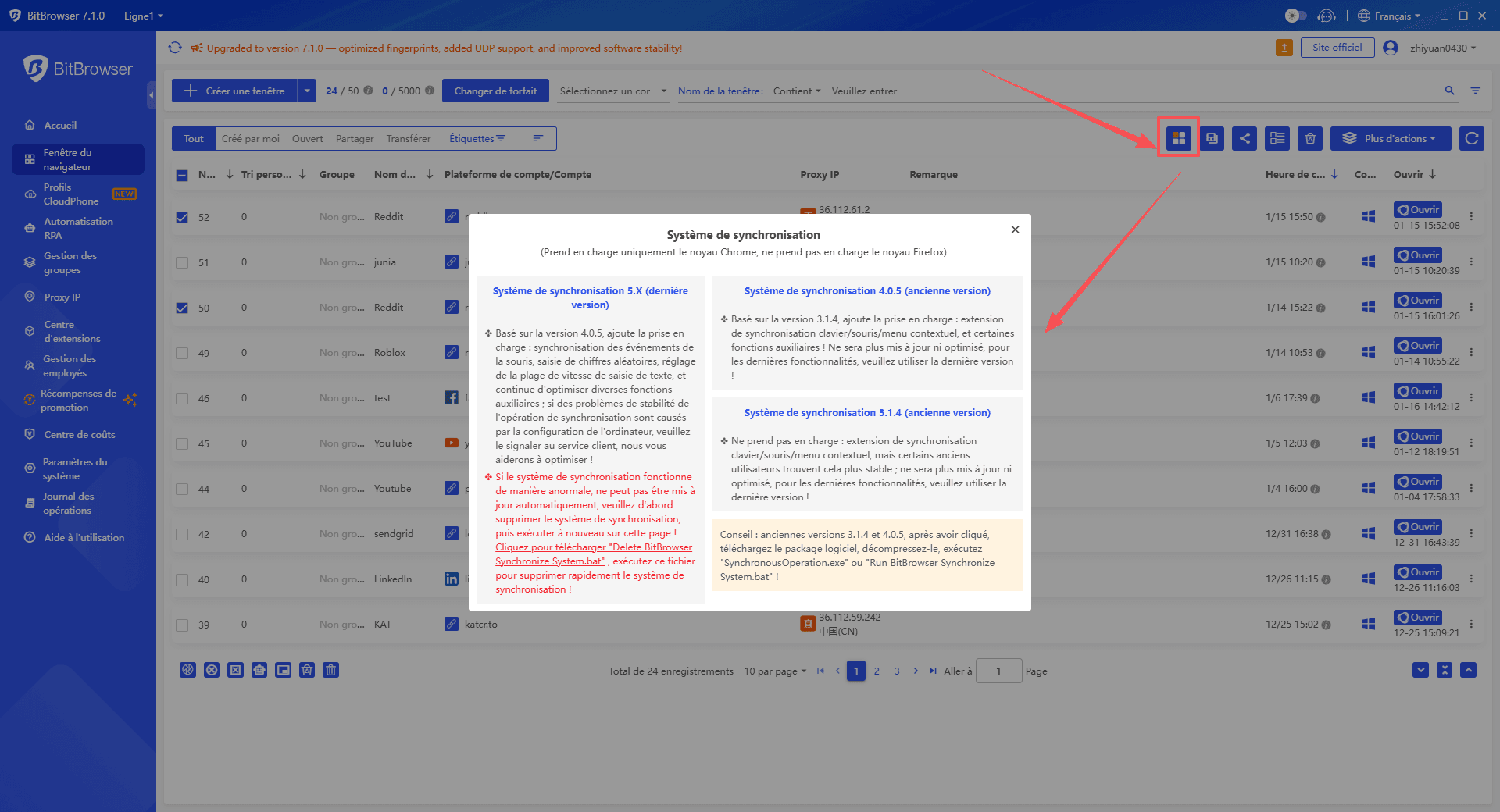Viewport: 1500px width, 812px height.
Task: Switch to the Créé par moi tab
Action: (250, 138)
